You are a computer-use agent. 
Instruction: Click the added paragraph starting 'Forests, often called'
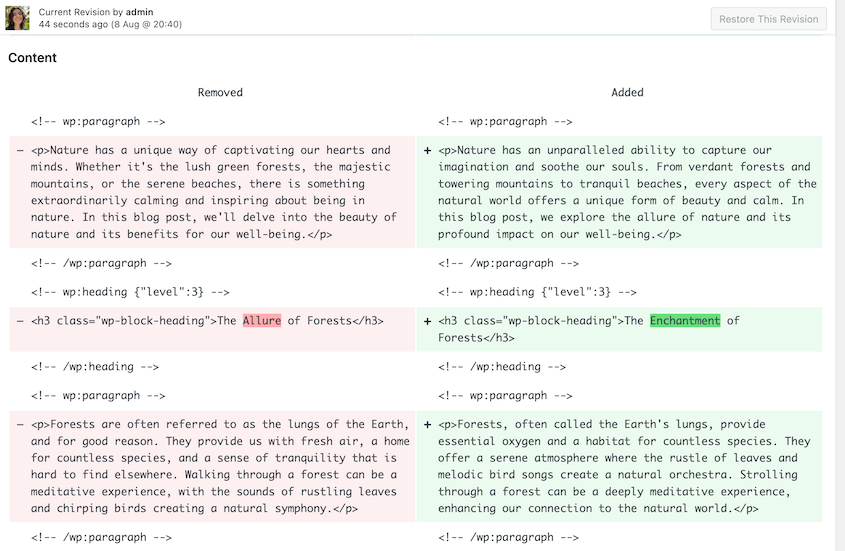pos(620,466)
